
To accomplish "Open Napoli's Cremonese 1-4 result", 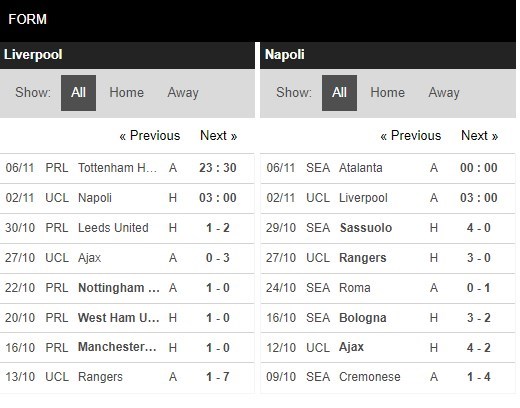I will tap(388, 377).
